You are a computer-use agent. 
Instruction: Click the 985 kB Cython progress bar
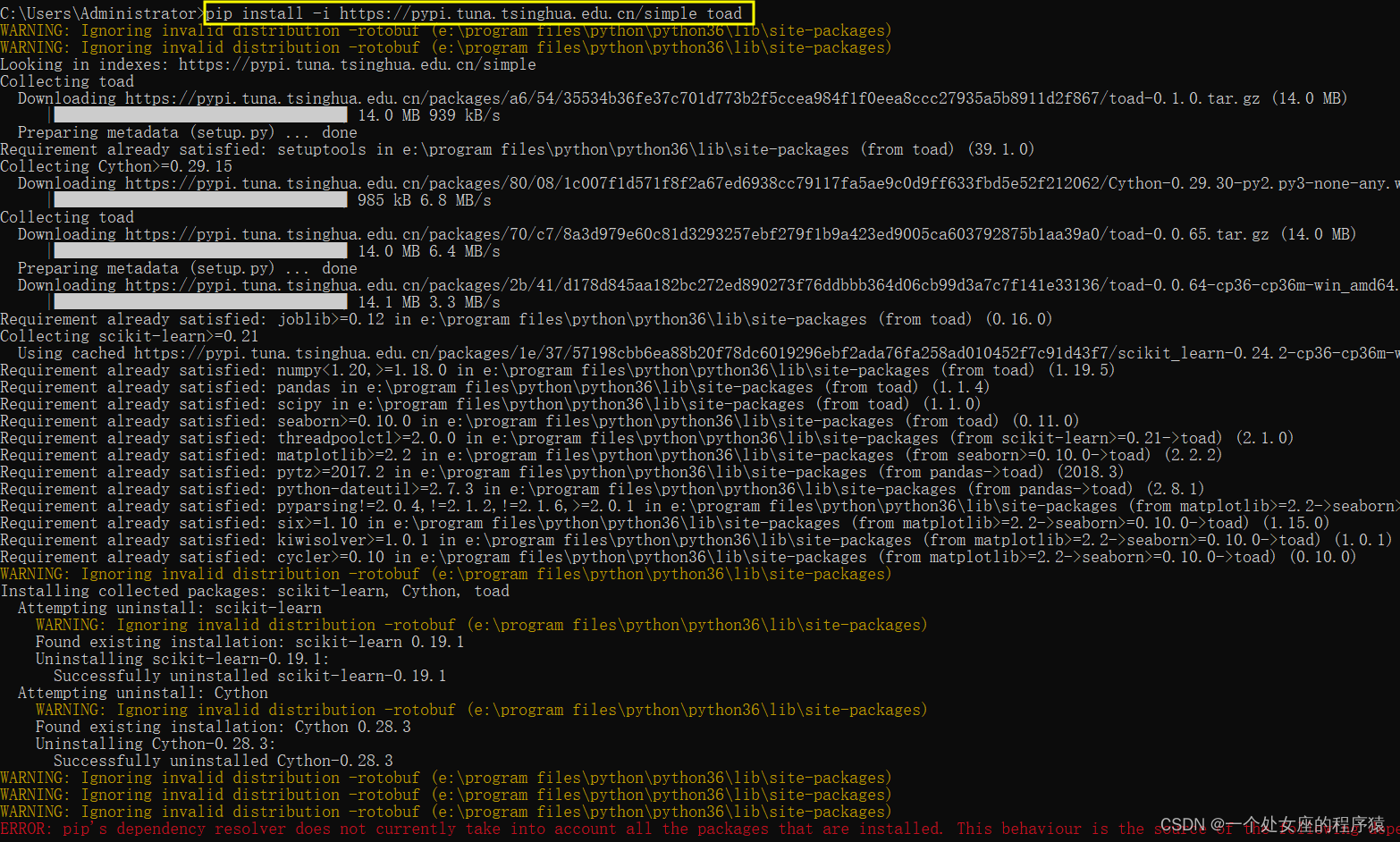[201, 199]
